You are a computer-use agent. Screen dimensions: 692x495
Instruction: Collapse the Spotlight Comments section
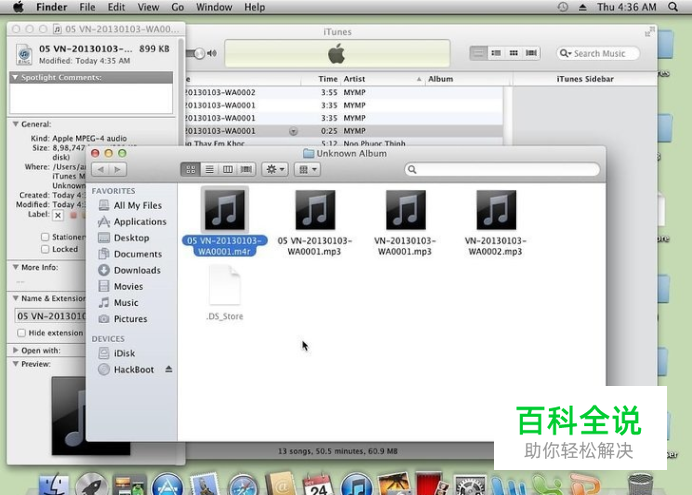point(15,77)
